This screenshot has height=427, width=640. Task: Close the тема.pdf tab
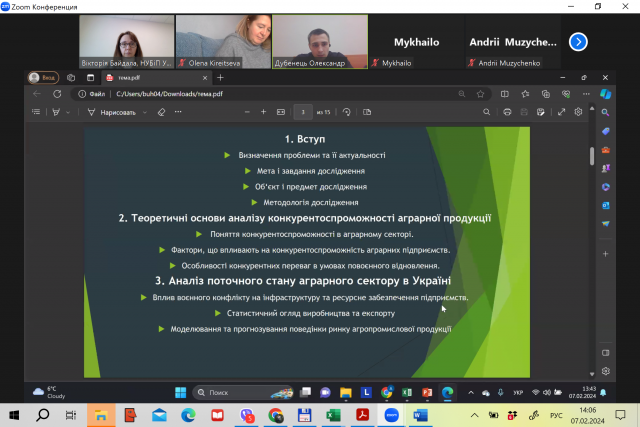point(205,78)
